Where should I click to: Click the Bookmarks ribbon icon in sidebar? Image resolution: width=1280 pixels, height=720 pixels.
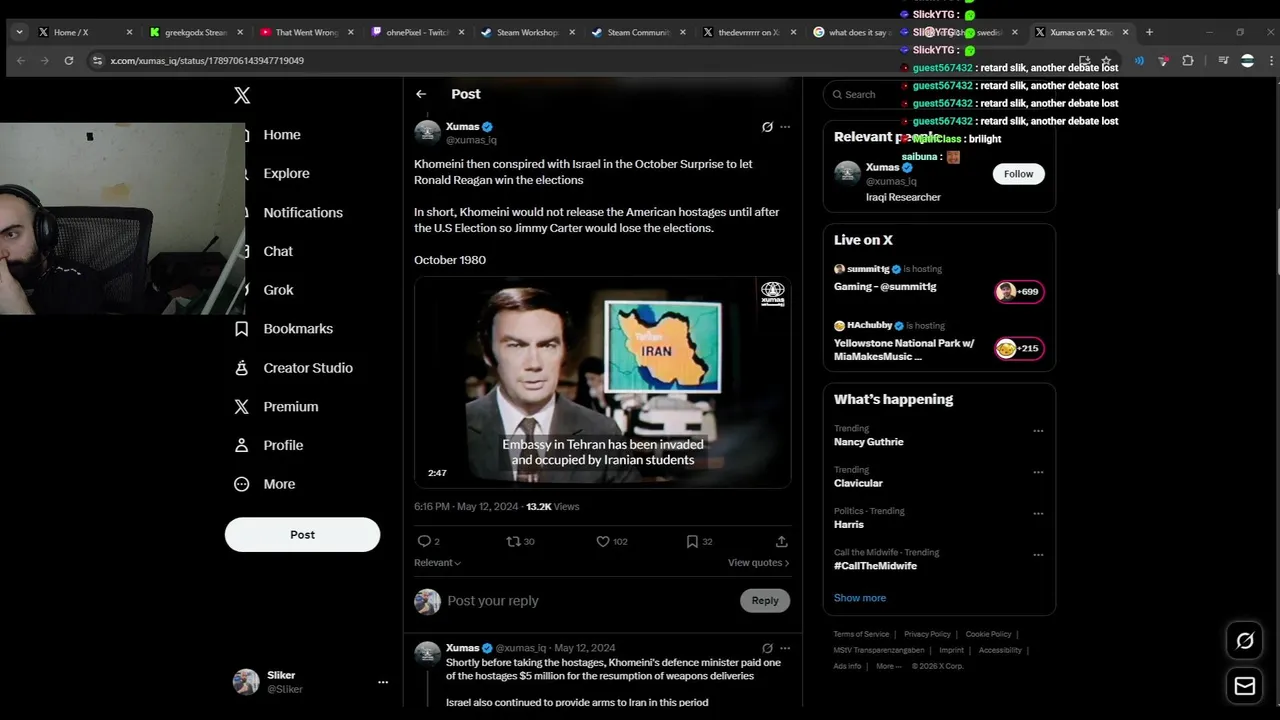tap(241, 329)
